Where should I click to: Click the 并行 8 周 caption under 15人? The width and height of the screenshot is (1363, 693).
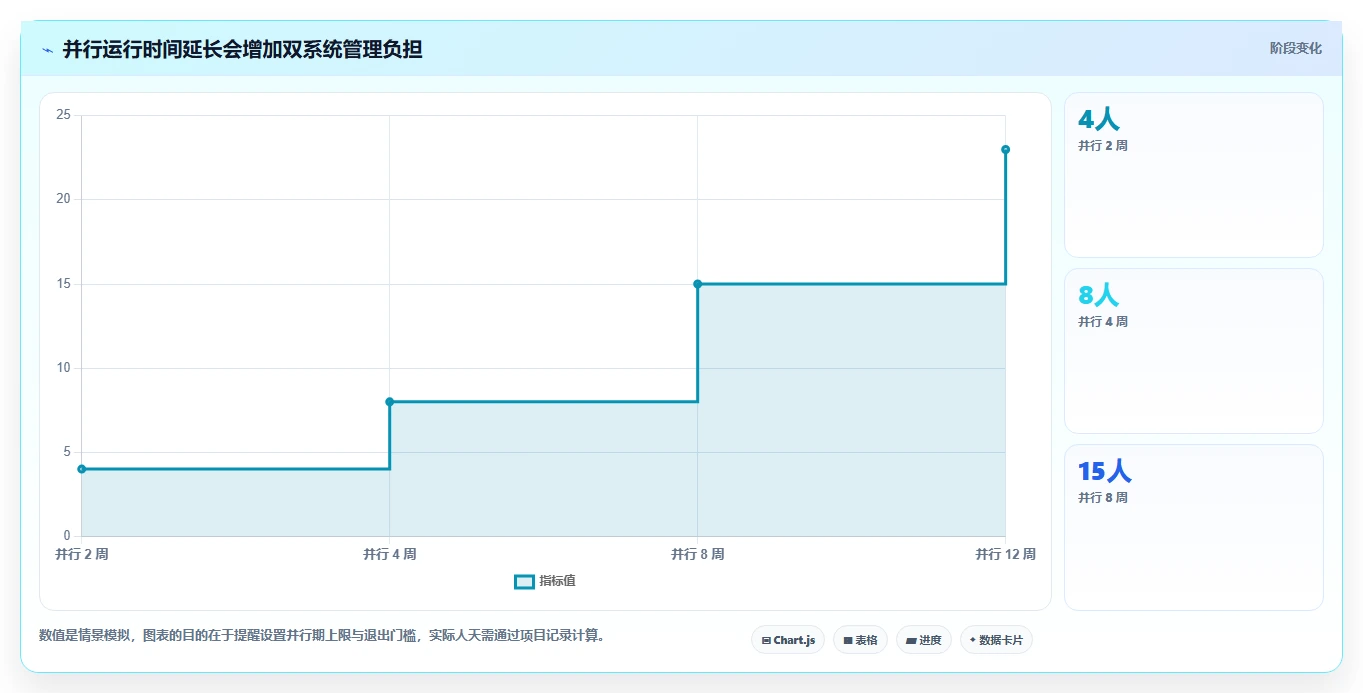1103,498
